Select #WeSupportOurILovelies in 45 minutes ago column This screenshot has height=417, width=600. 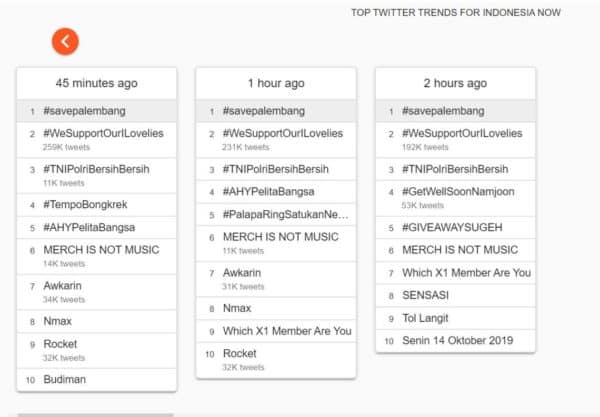coord(103,134)
